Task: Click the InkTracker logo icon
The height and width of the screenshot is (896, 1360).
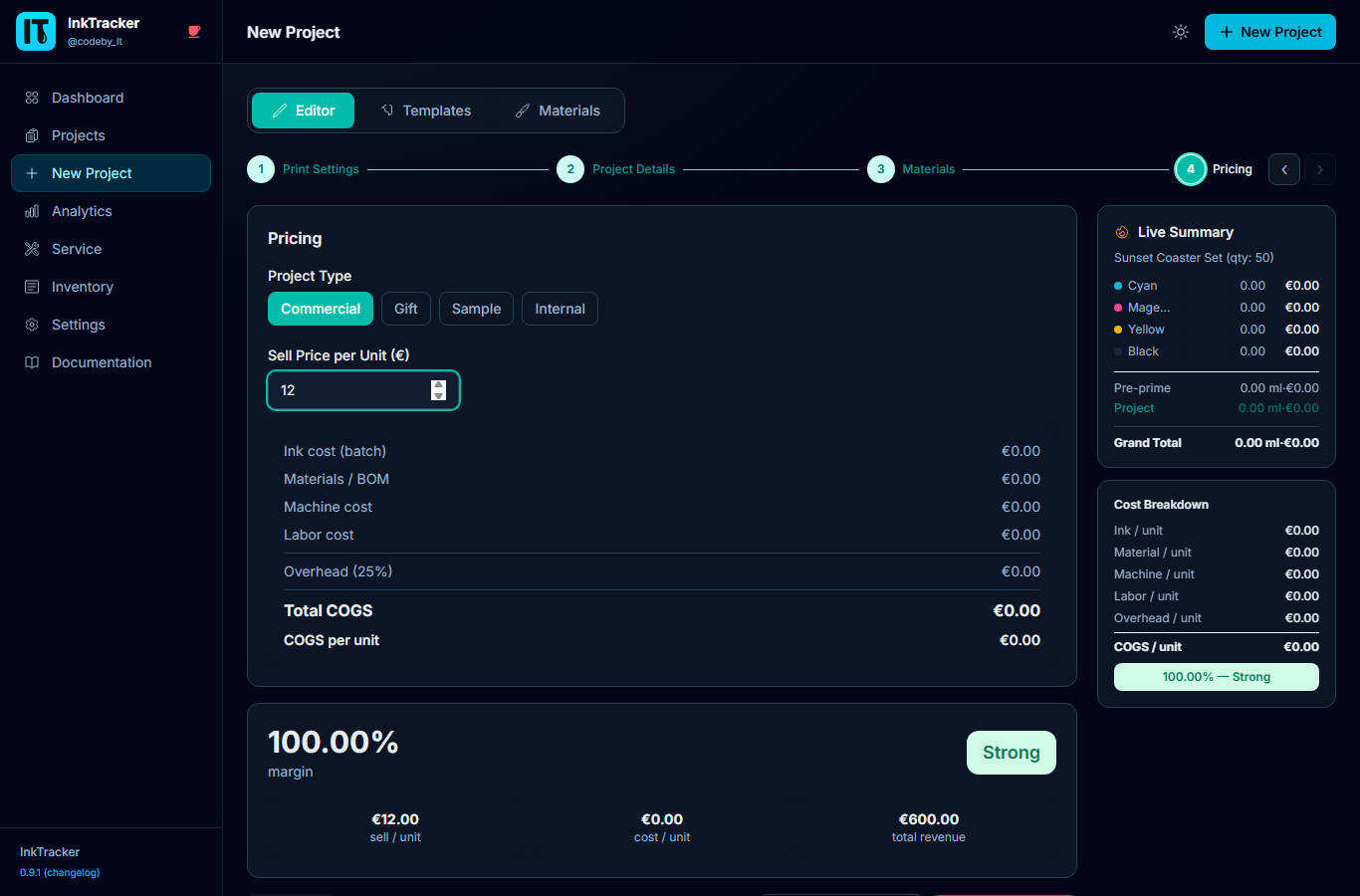Action: pos(36,32)
